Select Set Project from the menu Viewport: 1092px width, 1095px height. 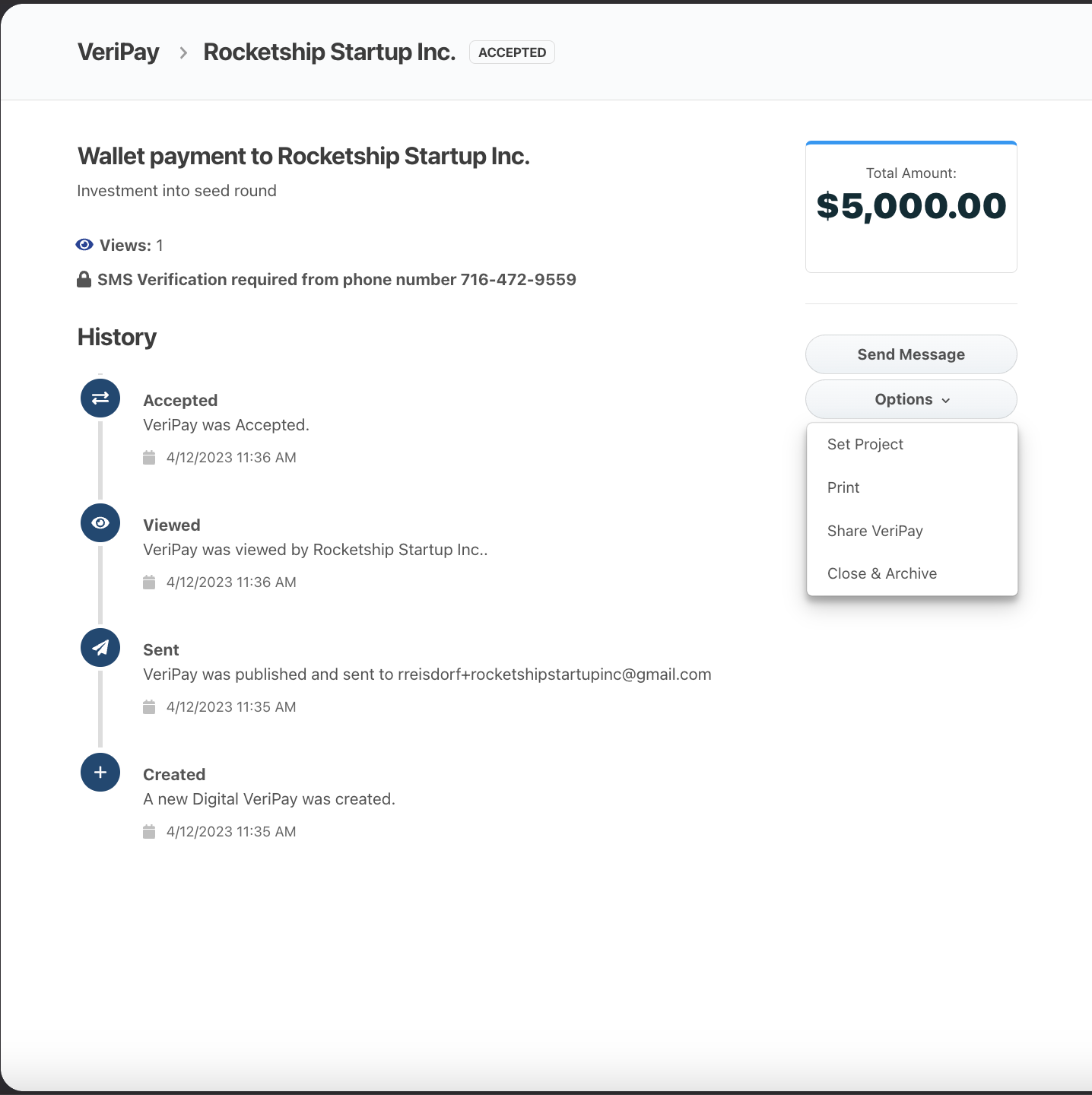coord(865,444)
